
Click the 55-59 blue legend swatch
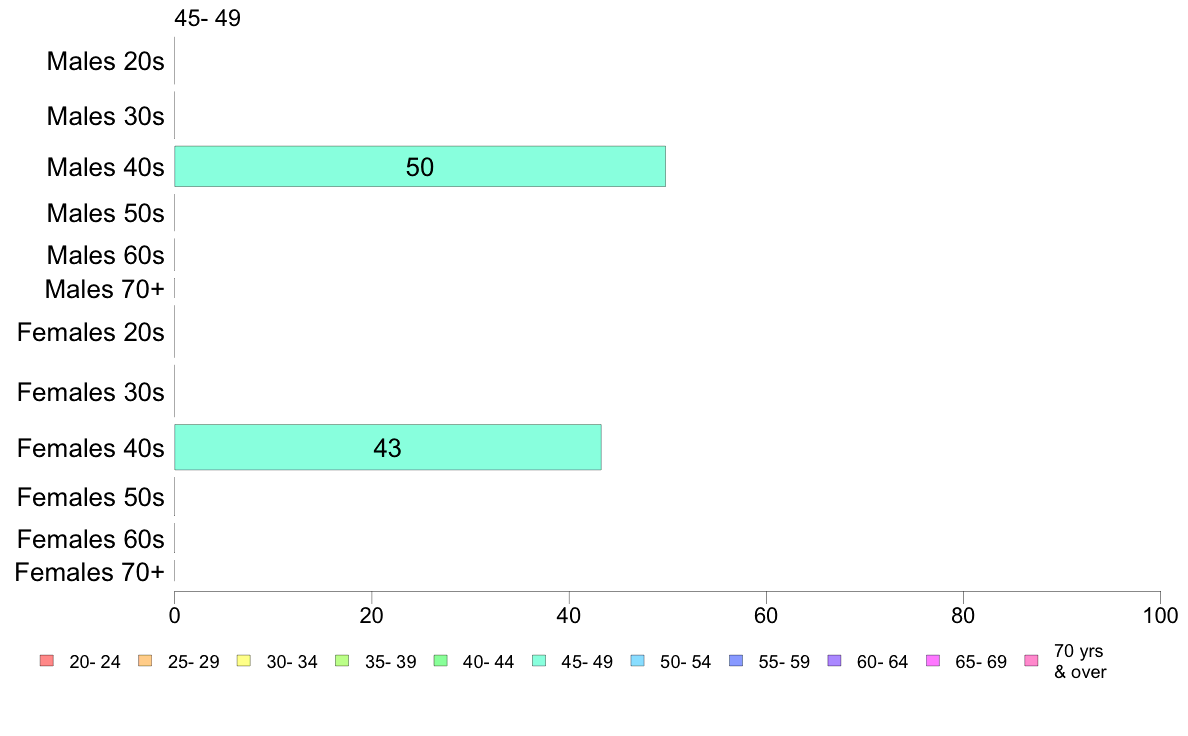click(736, 661)
